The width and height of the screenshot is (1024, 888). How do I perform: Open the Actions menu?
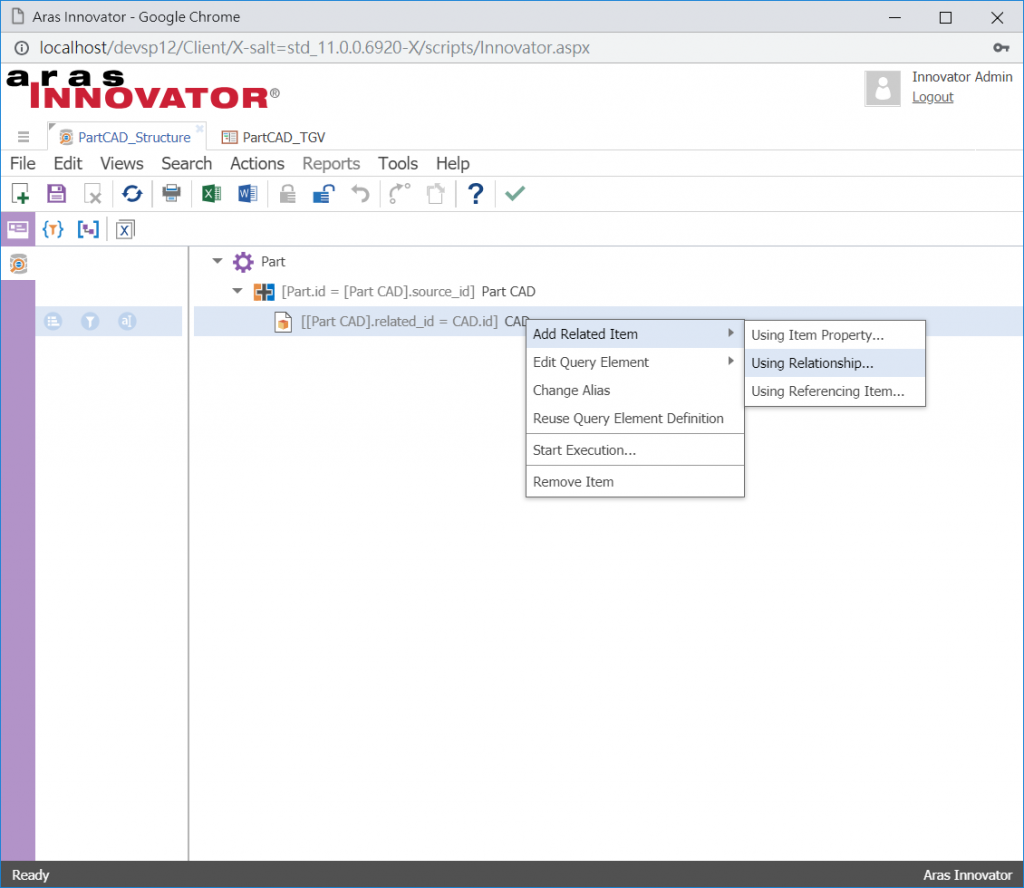pyautogui.click(x=257, y=163)
